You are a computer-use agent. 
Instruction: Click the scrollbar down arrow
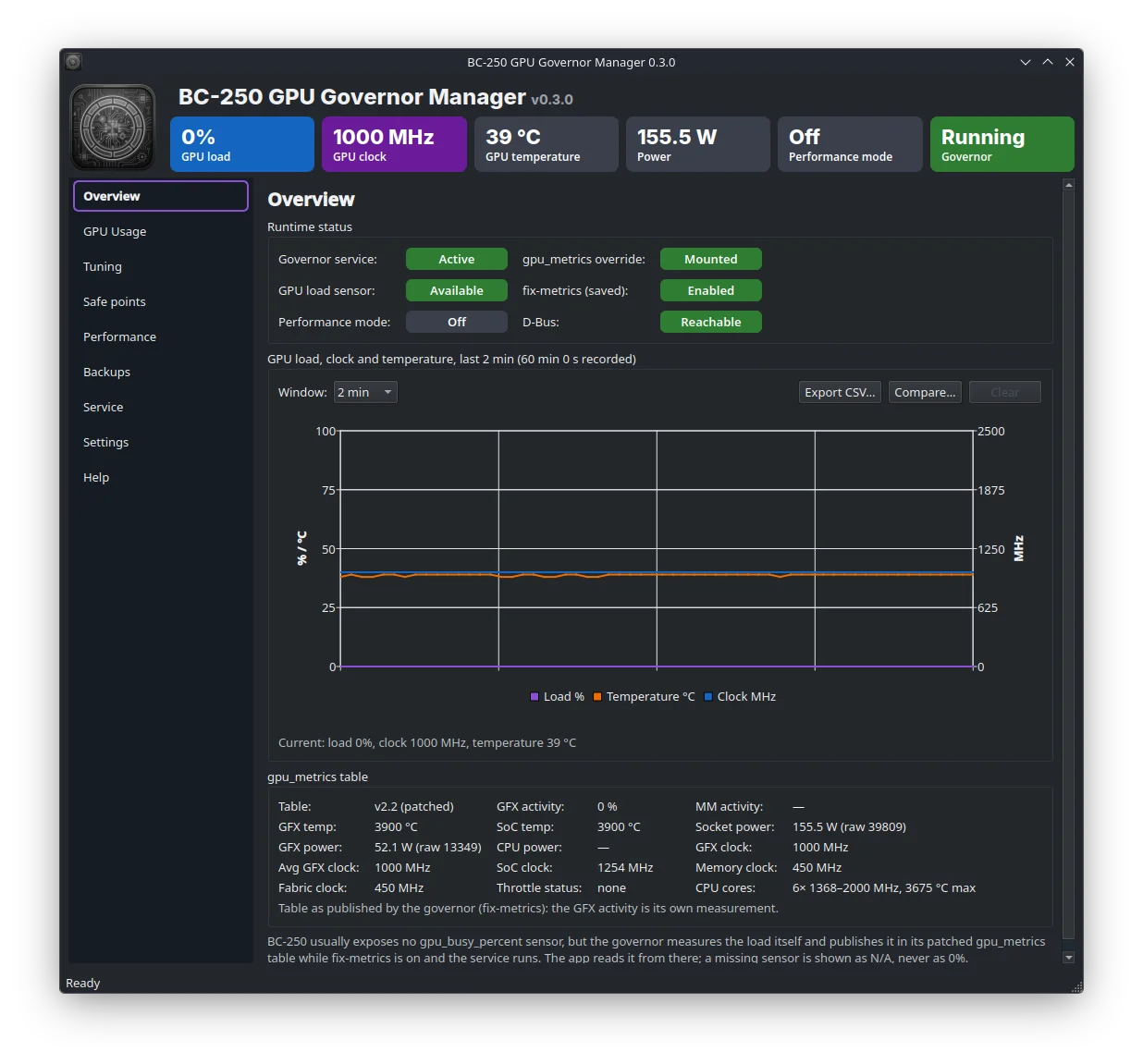tap(1069, 958)
